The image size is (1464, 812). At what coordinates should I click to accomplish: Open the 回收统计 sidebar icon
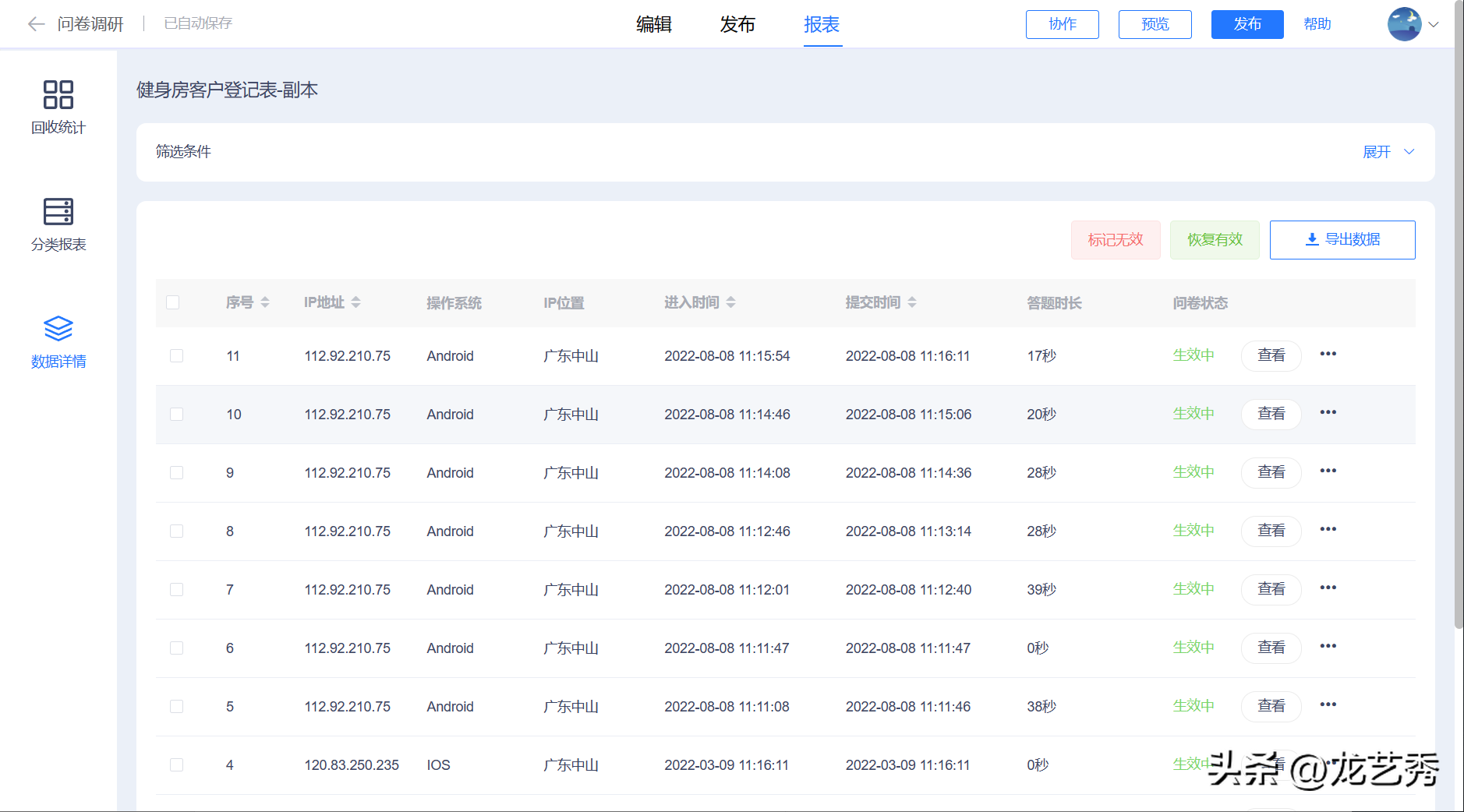pos(58,94)
